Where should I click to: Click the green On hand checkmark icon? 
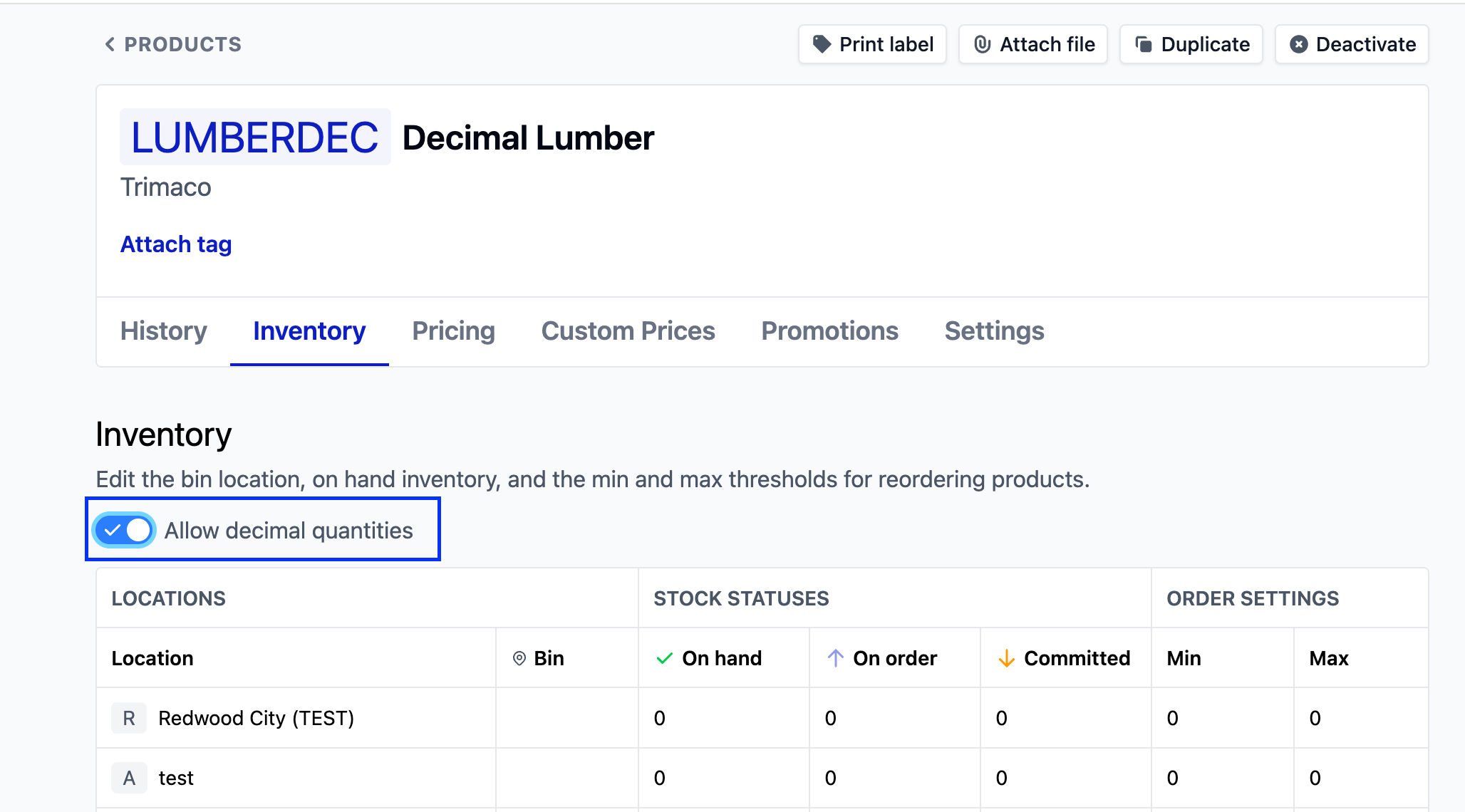click(664, 658)
